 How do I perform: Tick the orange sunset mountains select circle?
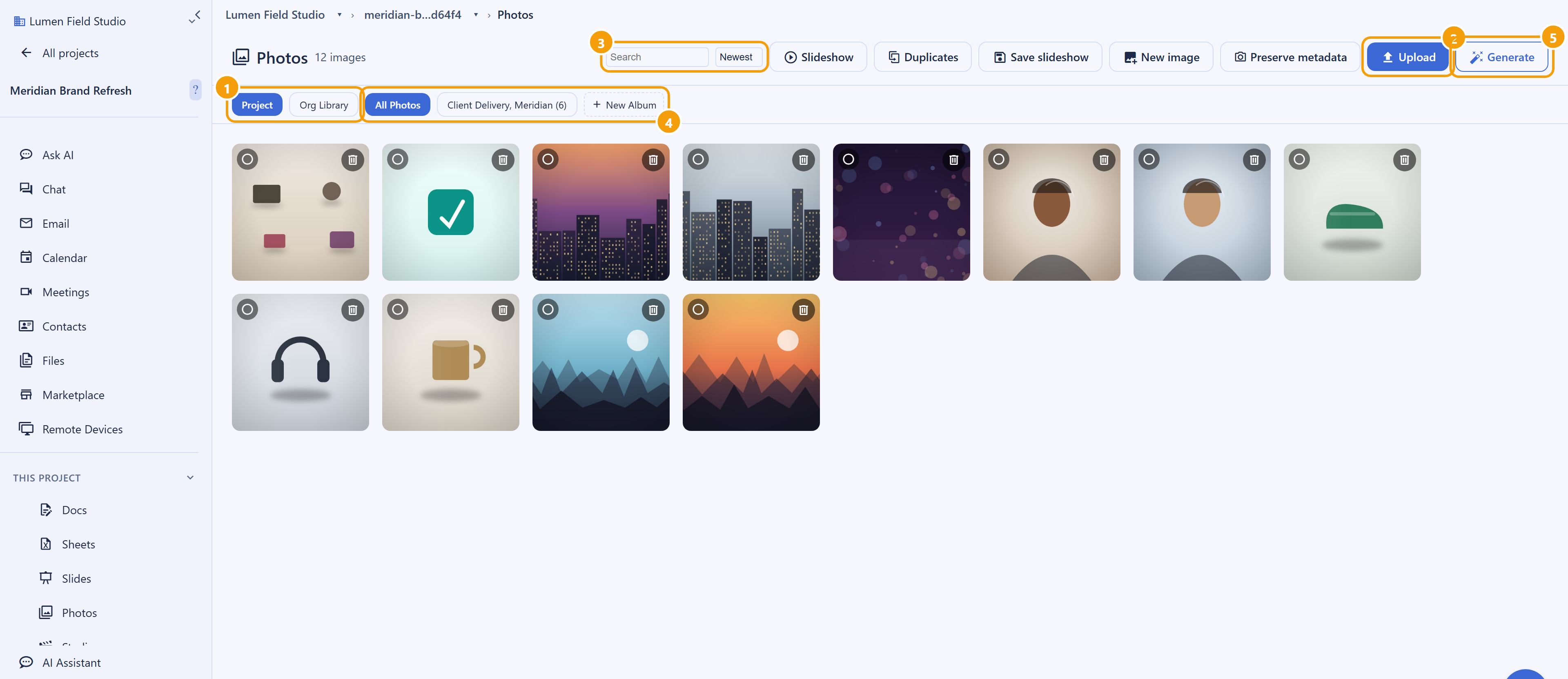click(x=698, y=310)
